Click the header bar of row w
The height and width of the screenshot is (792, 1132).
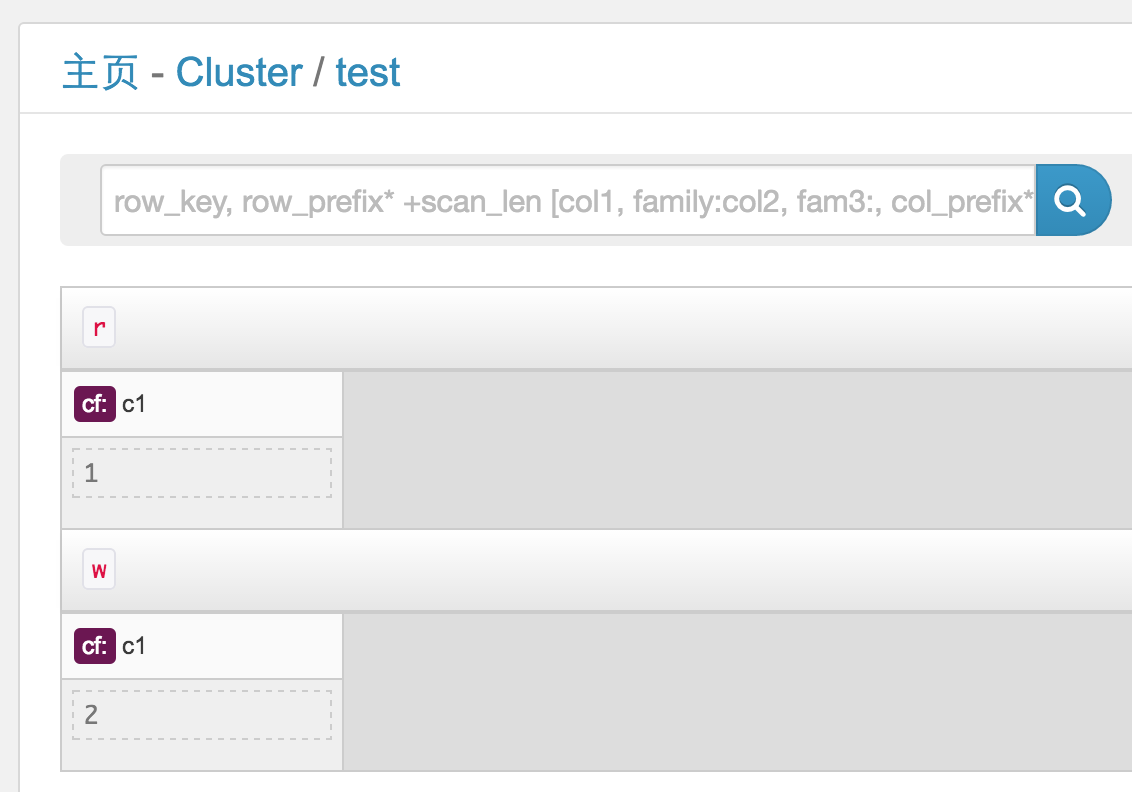pos(596,570)
